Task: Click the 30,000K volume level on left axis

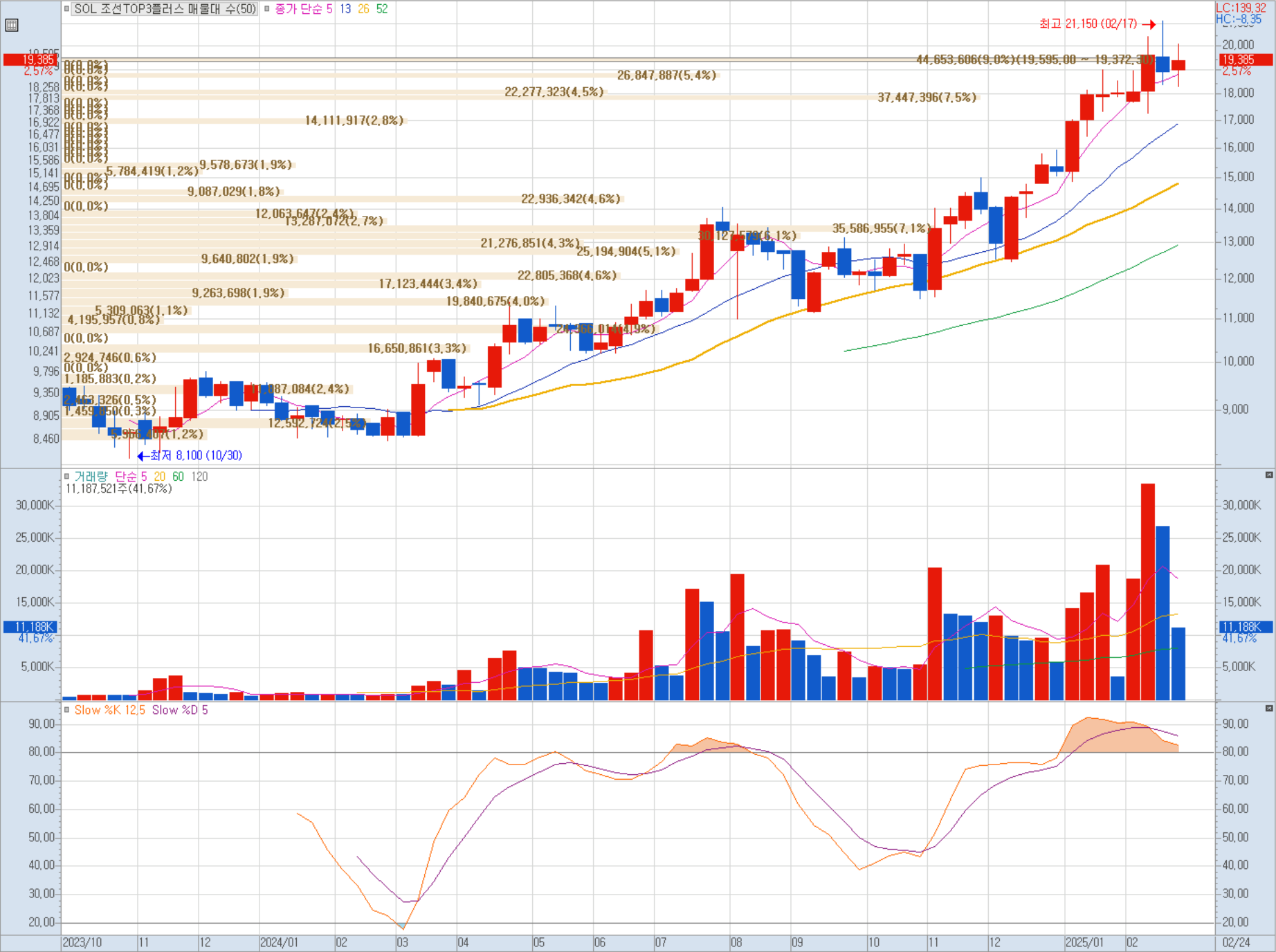Action: pos(35,505)
